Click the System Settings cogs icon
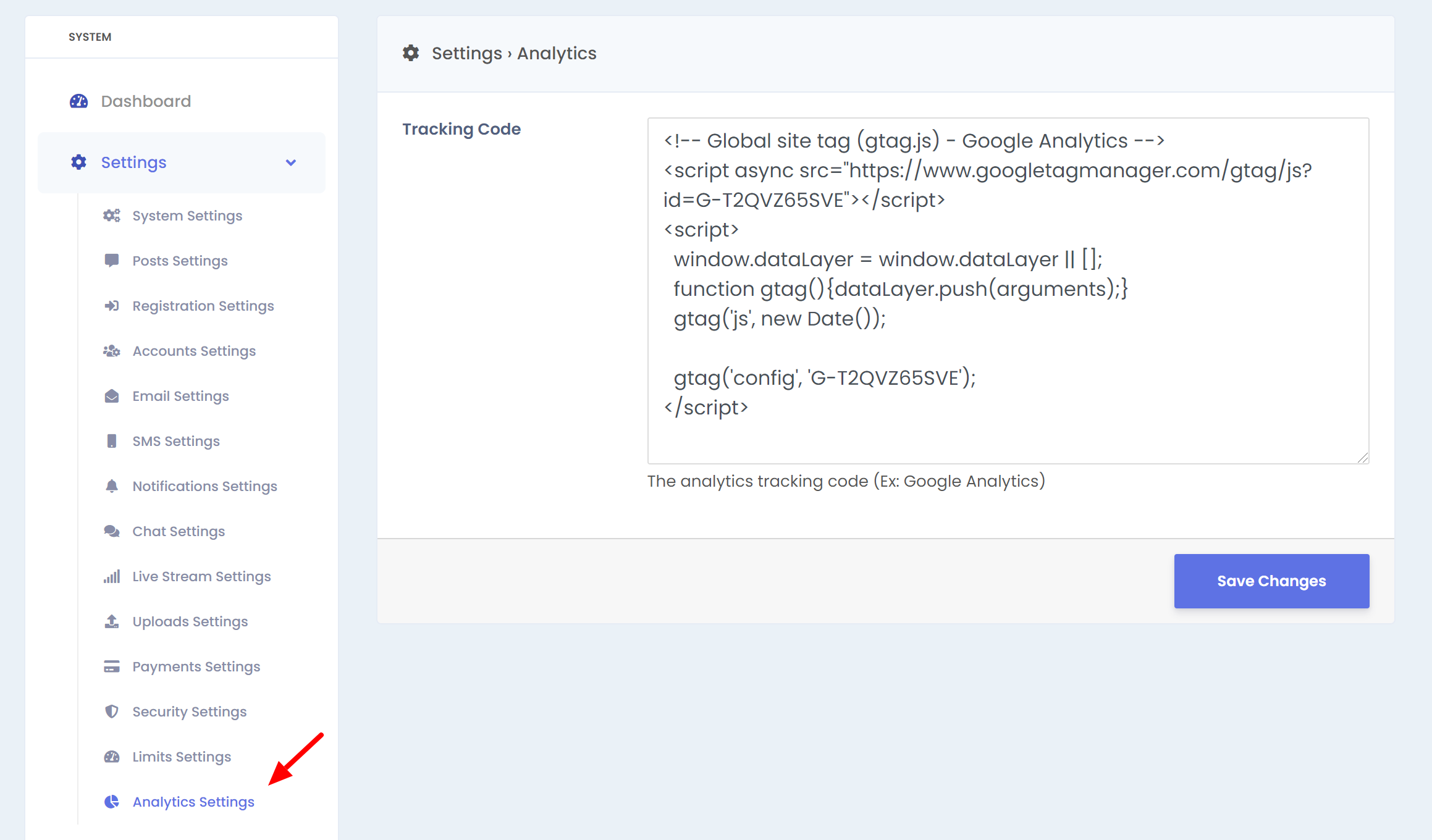The image size is (1432, 840). pyautogui.click(x=112, y=216)
